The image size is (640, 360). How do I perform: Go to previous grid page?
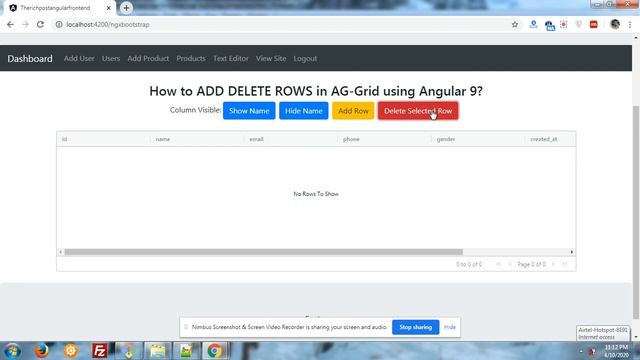pyautogui.click(x=509, y=264)
